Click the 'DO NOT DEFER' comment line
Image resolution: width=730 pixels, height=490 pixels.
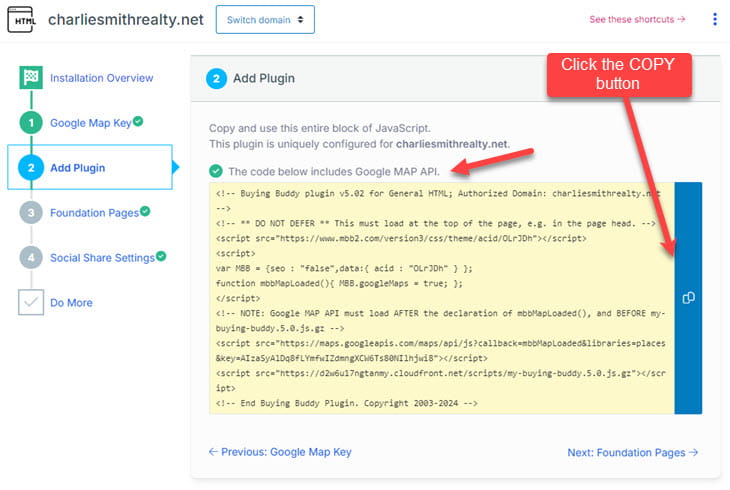[435, 224]
